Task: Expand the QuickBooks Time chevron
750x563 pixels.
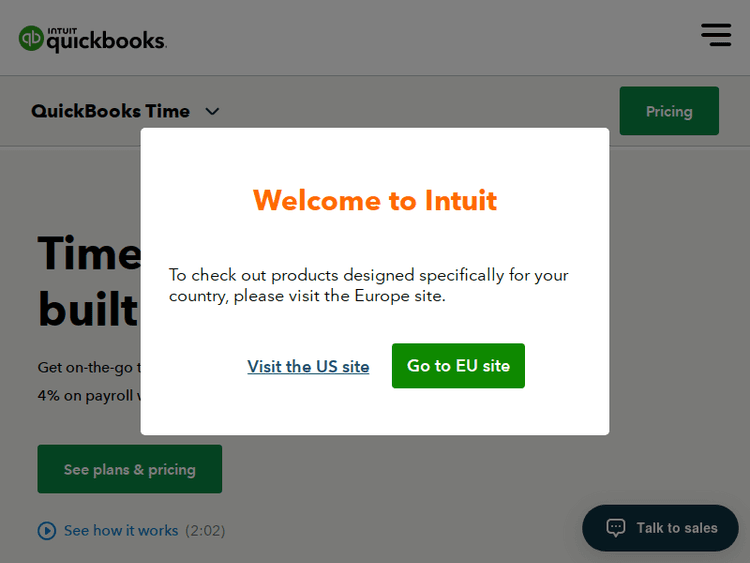Action: (x=212, y=112)
